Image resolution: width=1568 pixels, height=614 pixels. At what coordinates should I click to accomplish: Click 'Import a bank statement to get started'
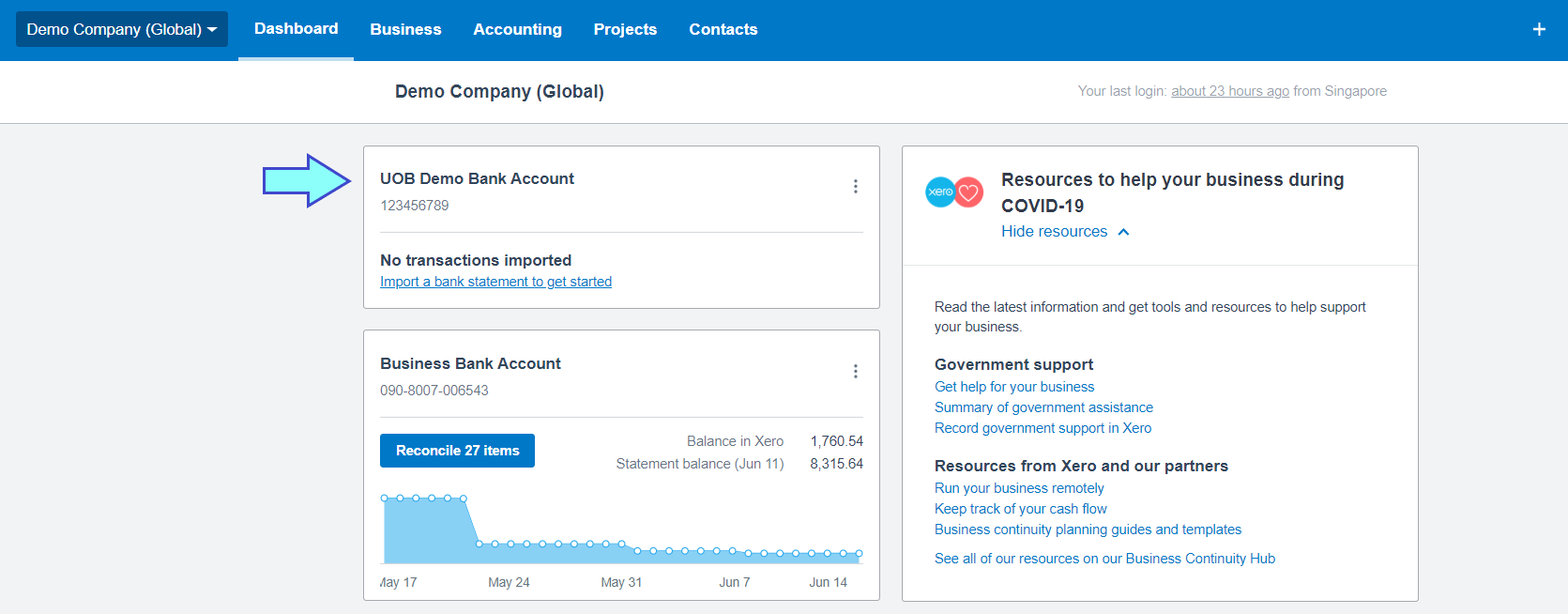495,282
